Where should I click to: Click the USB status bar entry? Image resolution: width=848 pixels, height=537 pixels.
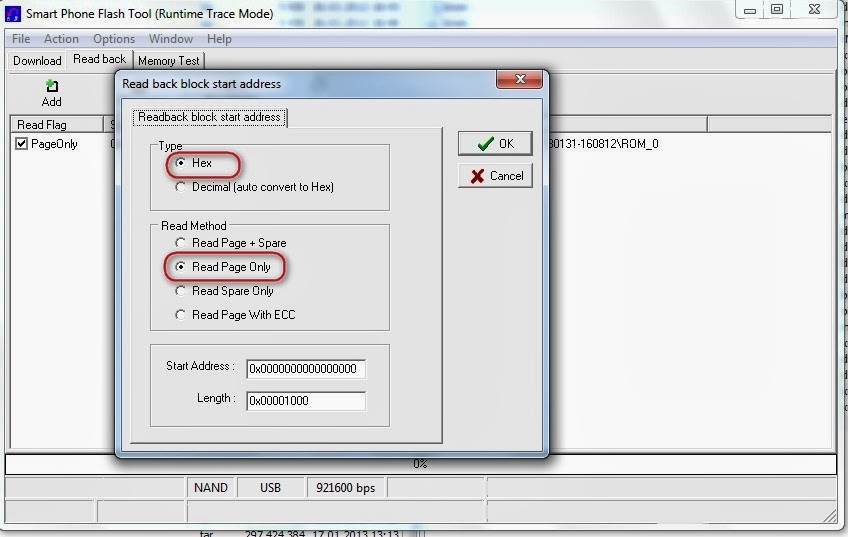click(x=270, y=488)
